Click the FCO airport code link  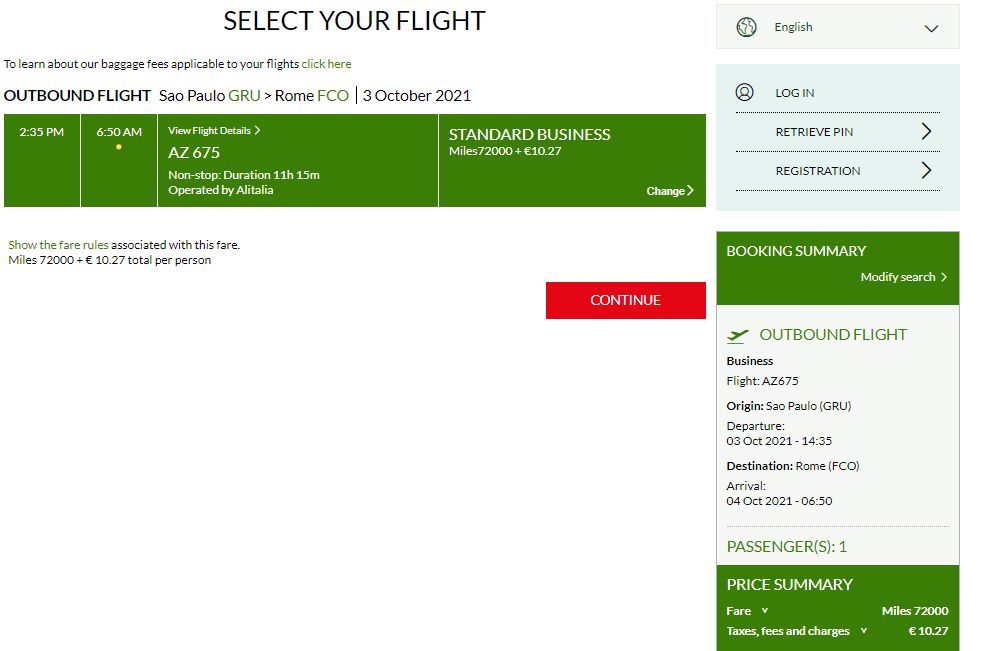tap(333, 96)
